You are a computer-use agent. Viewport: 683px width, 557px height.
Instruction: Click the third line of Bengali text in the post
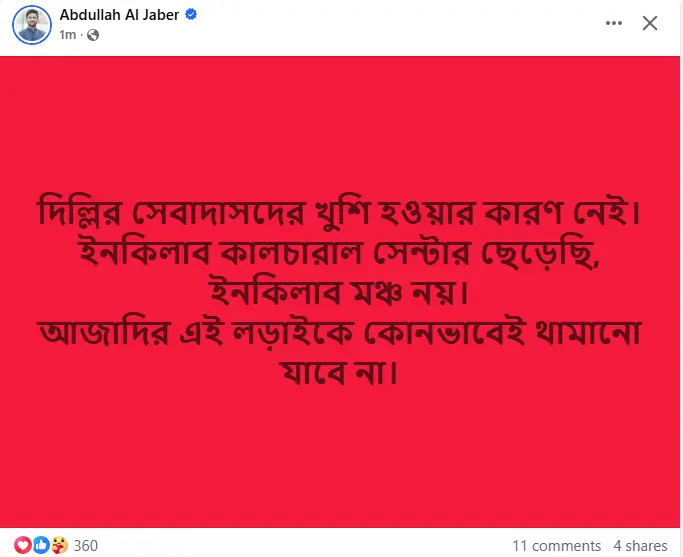[x=339, y=292]
